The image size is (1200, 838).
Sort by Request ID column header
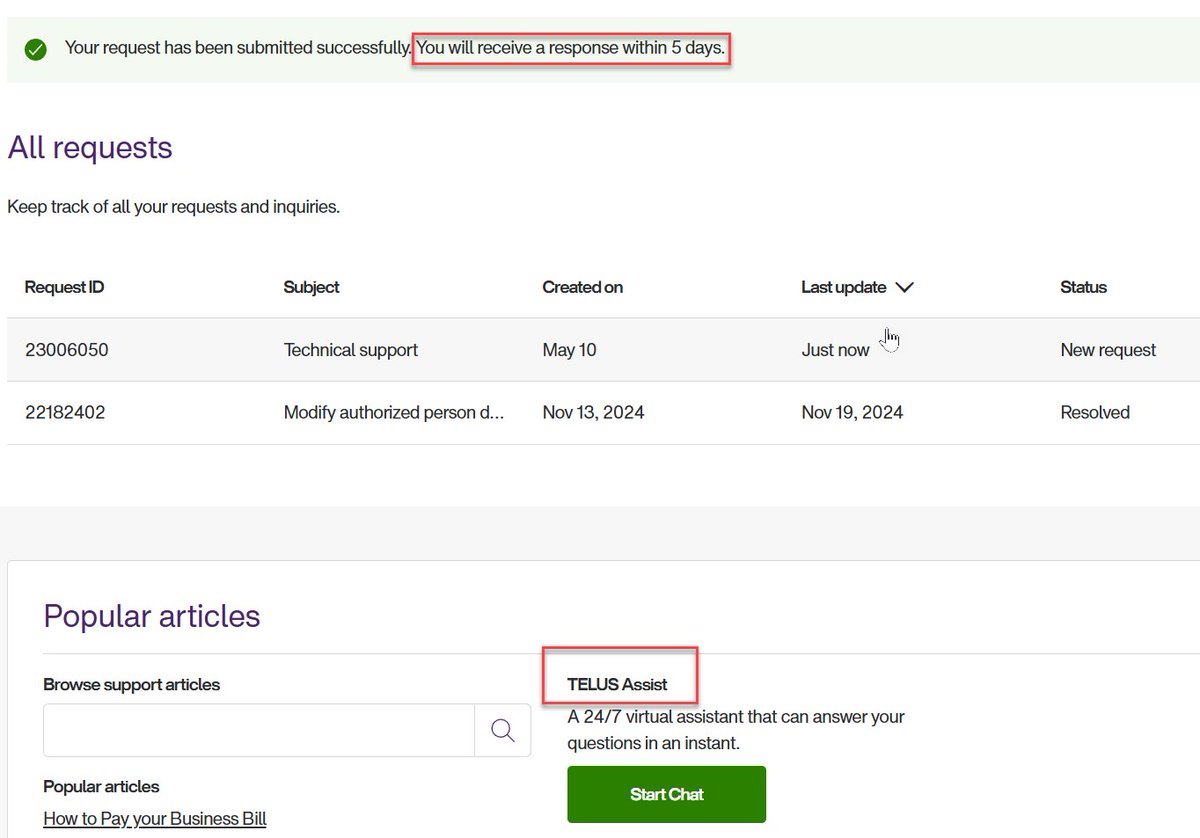coord(64,287)
